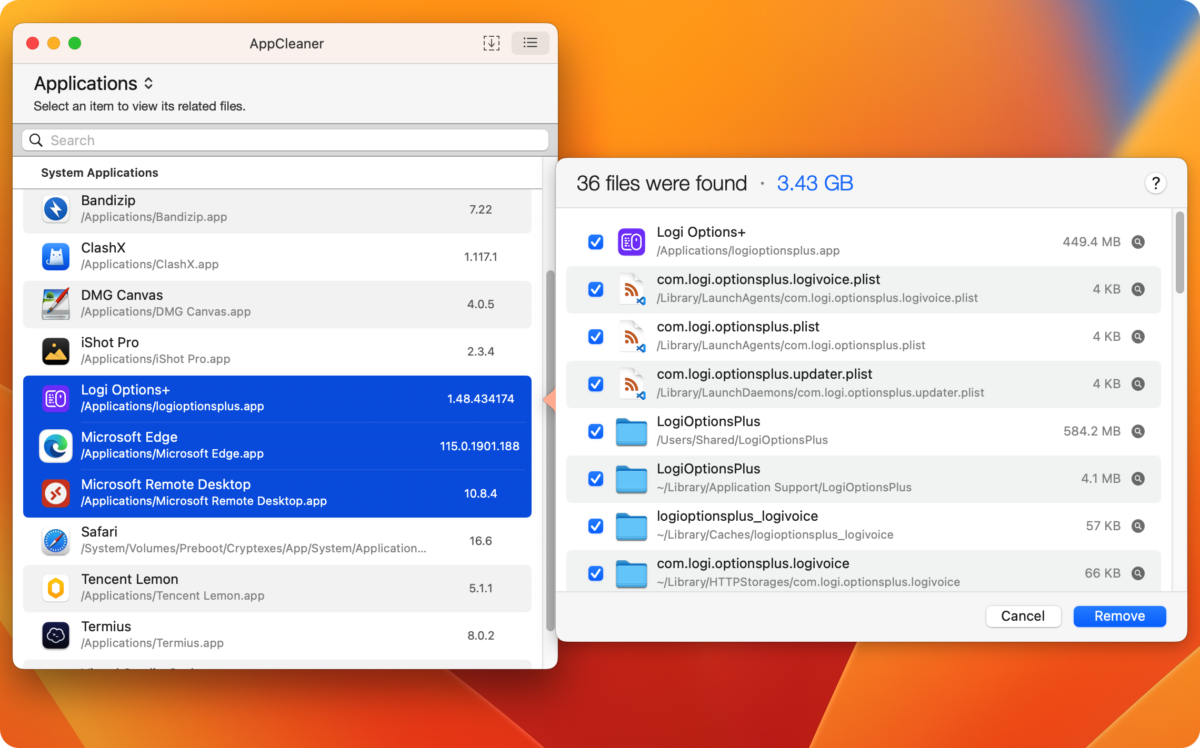Uncheck the /Users/Shared LogiOptionsPlus checkbox
The width and height of the screenshot is (1200, 748).
596,431
